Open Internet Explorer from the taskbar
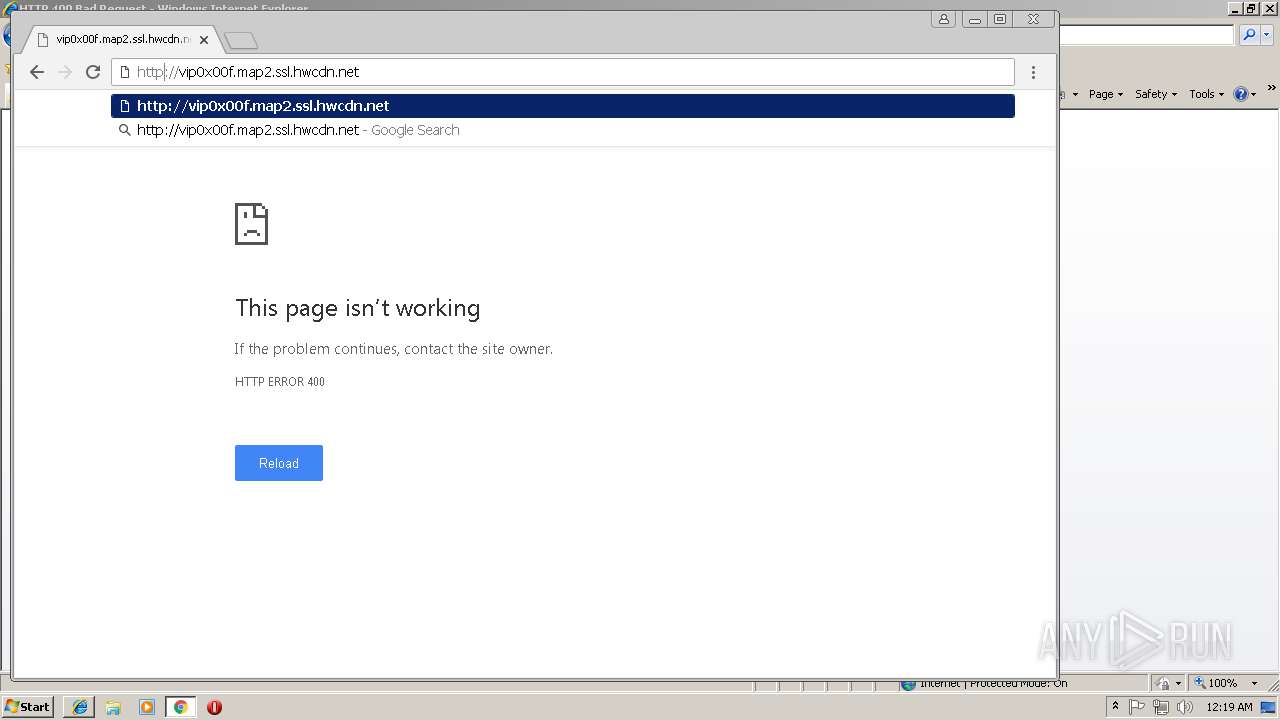This screenshot has width=1280, height=720. 80,707
